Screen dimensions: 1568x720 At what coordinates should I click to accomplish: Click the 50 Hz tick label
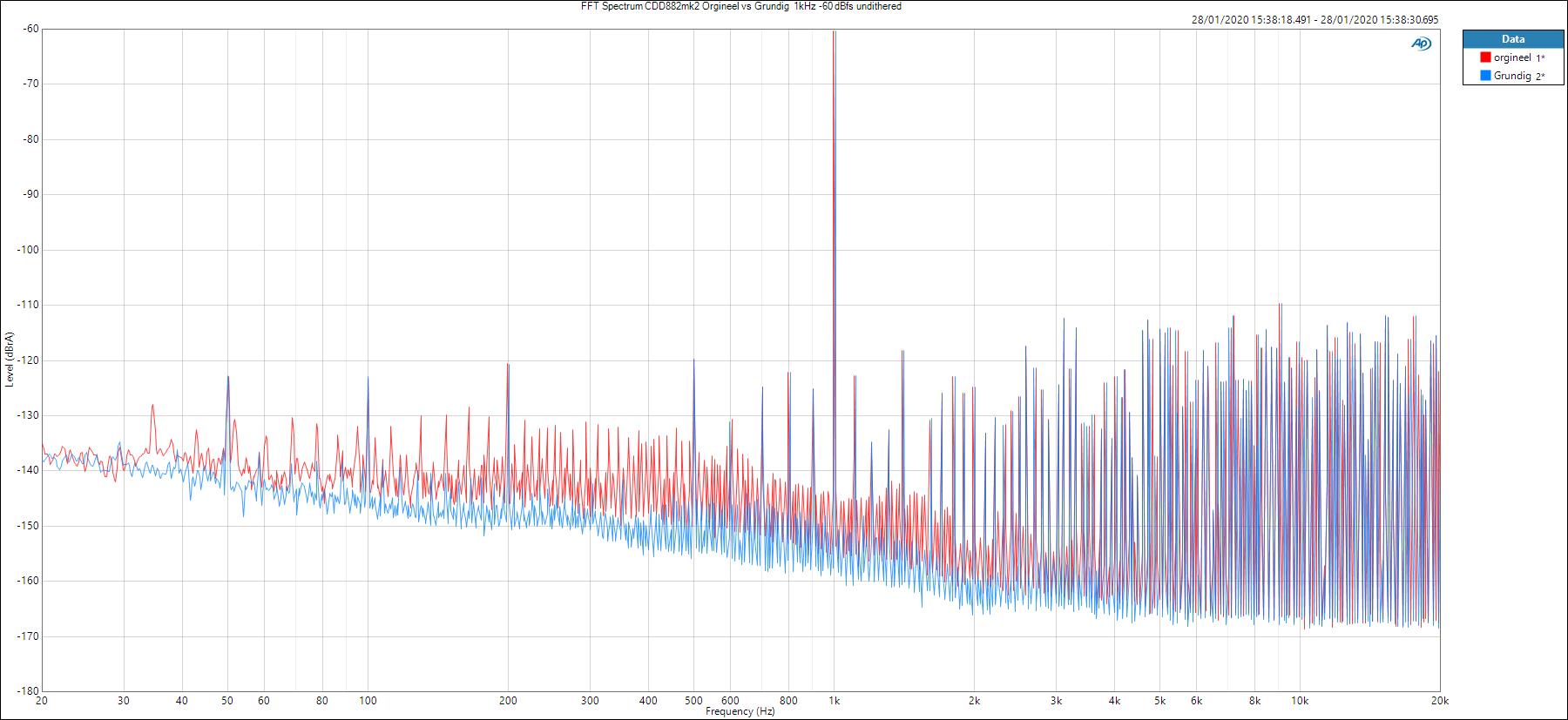pyautogui.click(x=227, y=701)
